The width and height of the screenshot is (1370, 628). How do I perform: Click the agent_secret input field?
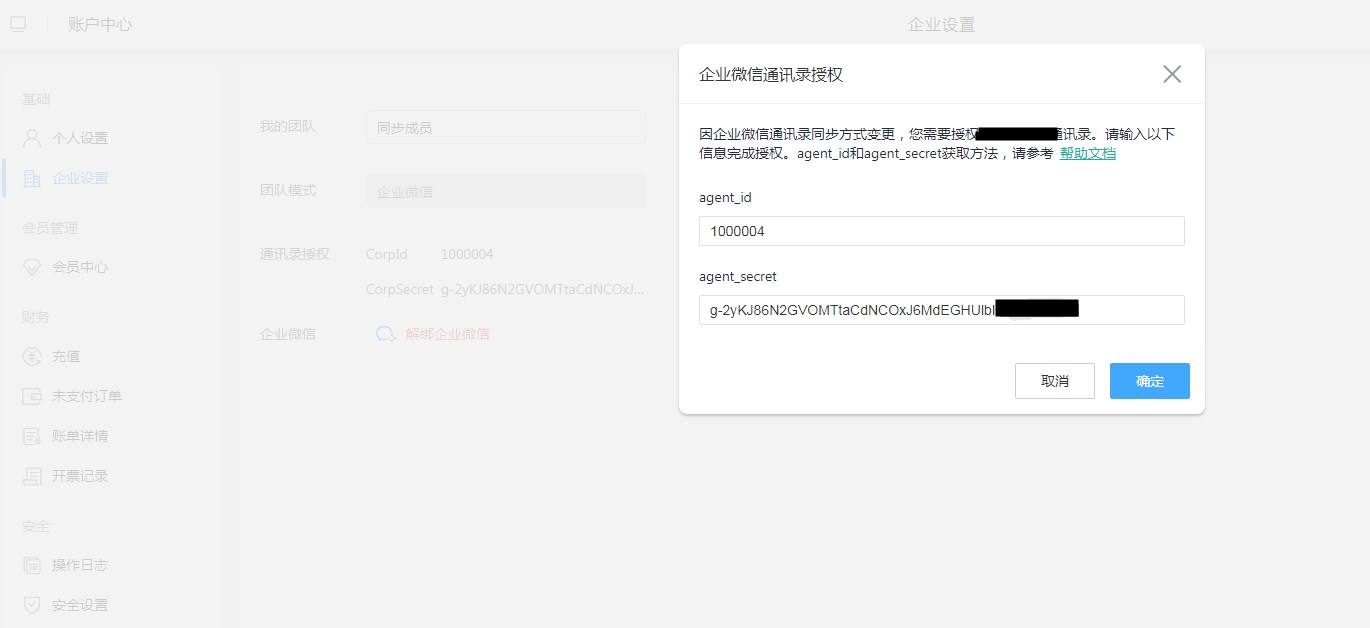pos(941,310)
